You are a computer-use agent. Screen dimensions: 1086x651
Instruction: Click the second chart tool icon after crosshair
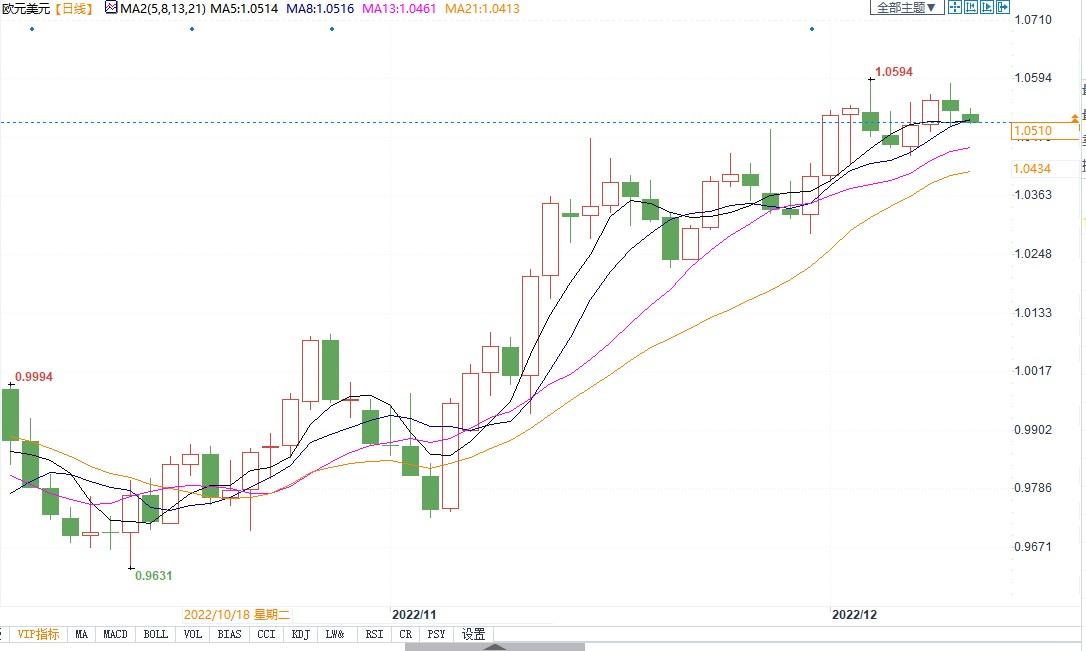click(x=971, y=8)
